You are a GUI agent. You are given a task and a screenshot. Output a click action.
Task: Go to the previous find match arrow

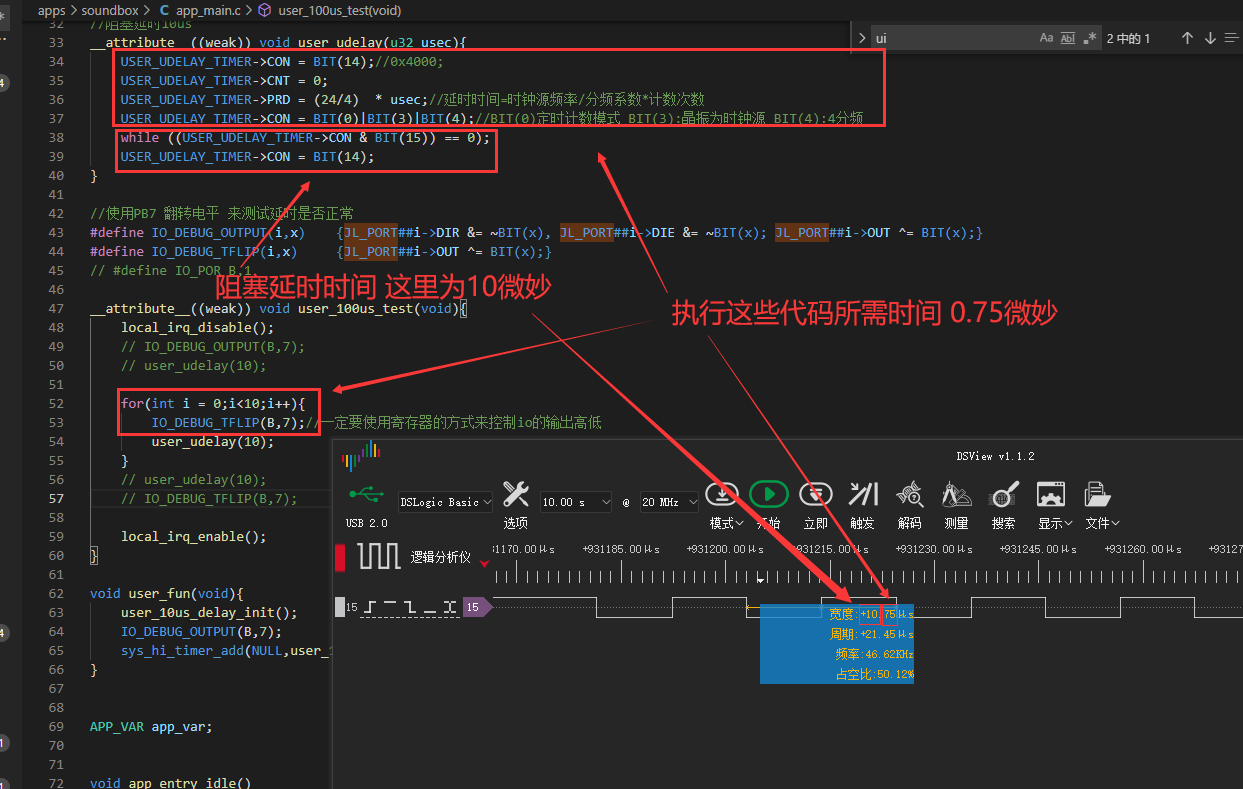pos(1187,38)
